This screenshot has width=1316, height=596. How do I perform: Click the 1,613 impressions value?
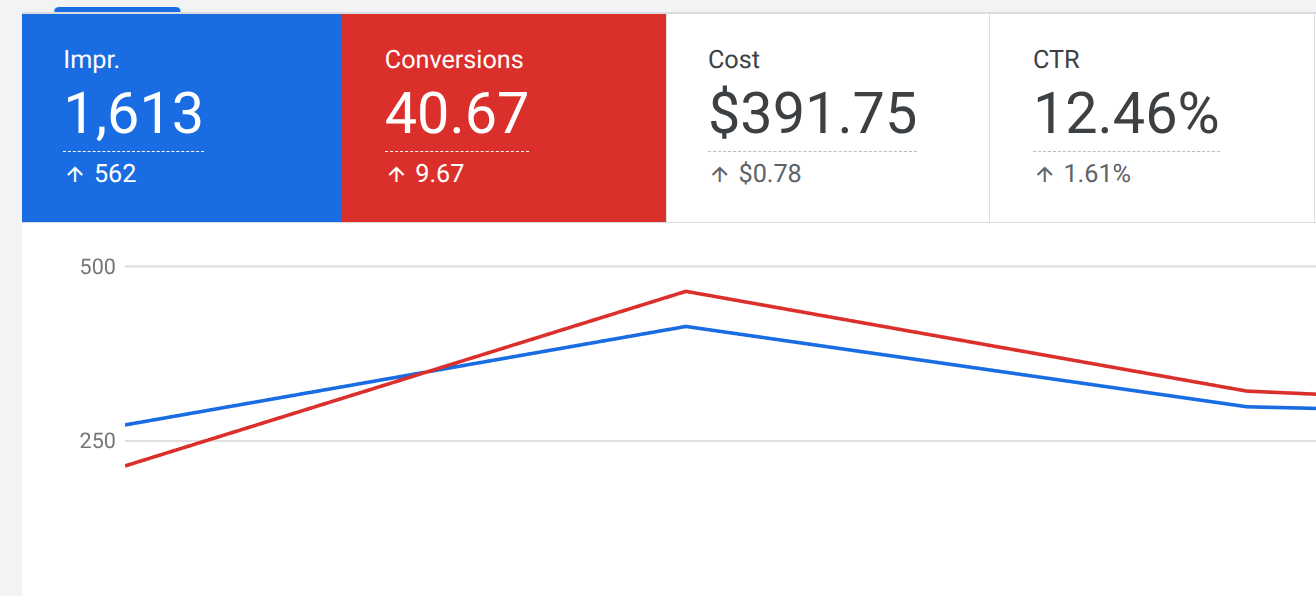[x=133, y=113]
